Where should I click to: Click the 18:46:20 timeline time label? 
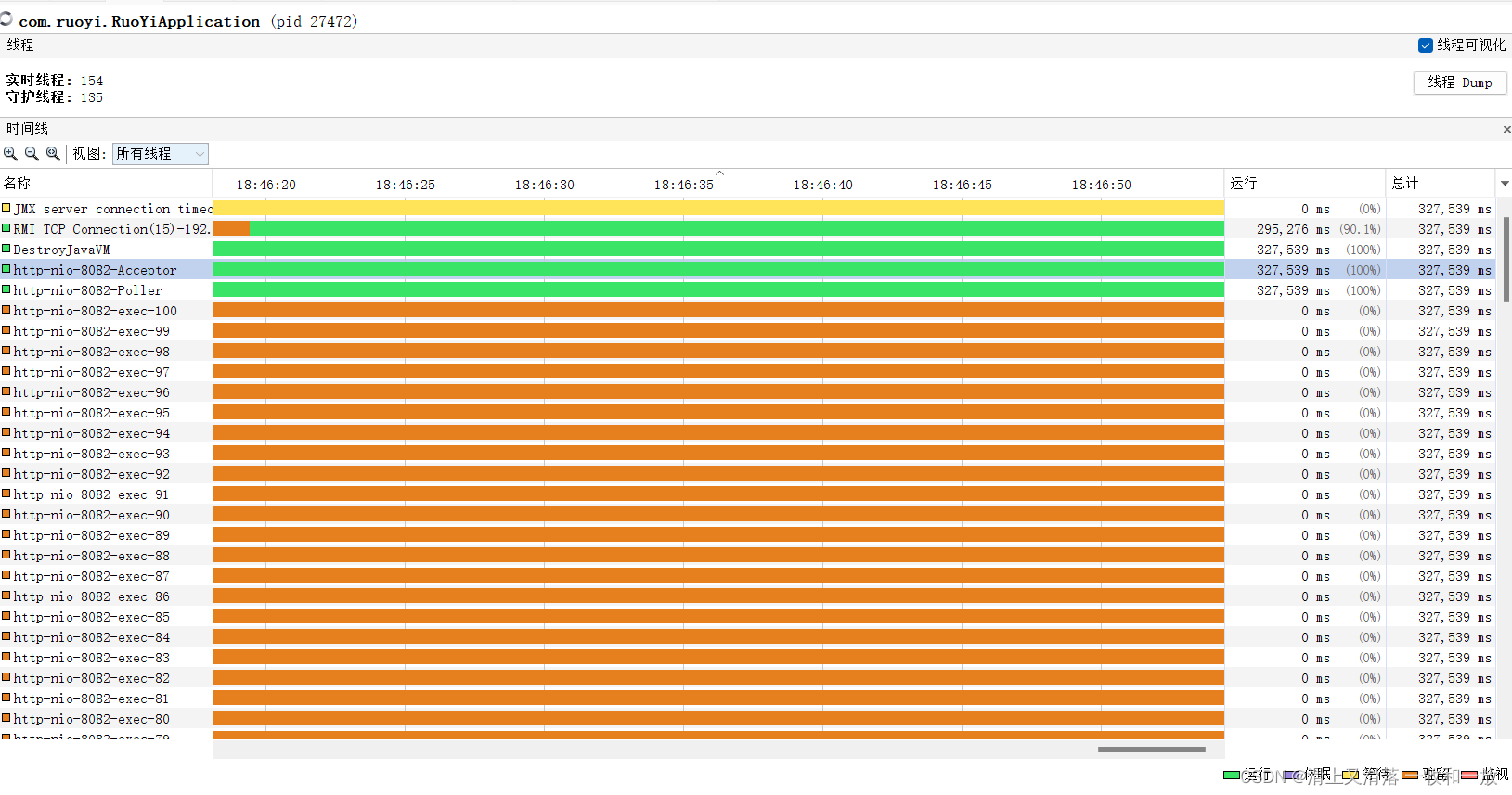coord(265,185)
